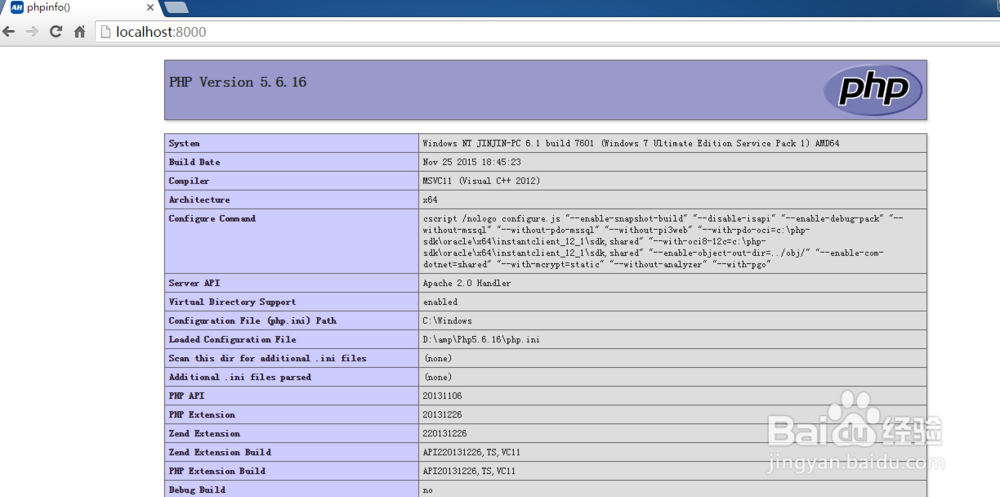Click the 'MSVC11 (Visual C++ 2012)' value
Viewport: 1000px width, 497px height.
(482, 181)
